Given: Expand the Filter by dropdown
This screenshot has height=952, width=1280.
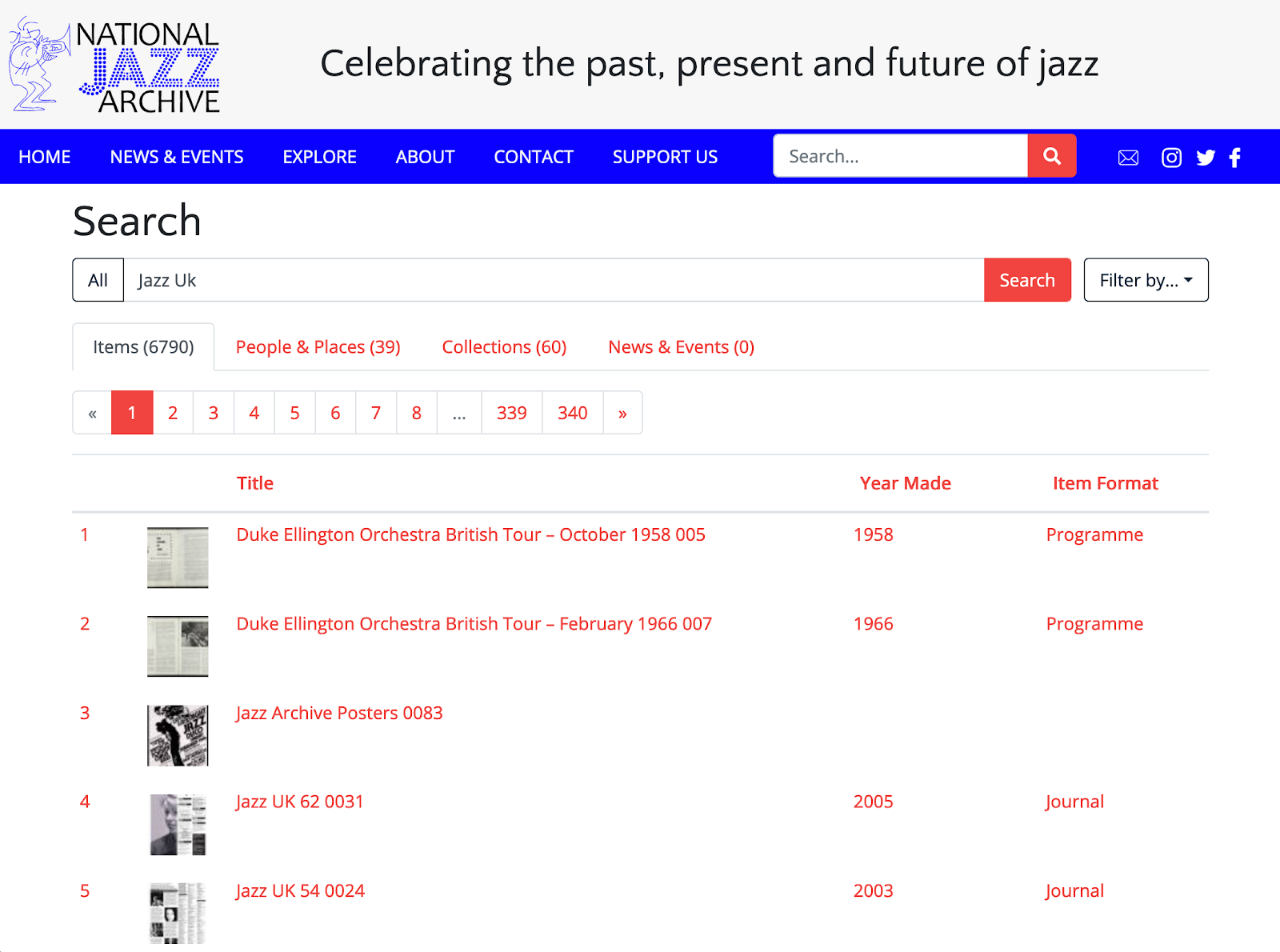Looking at the screenshot, I should [1146, 280].
